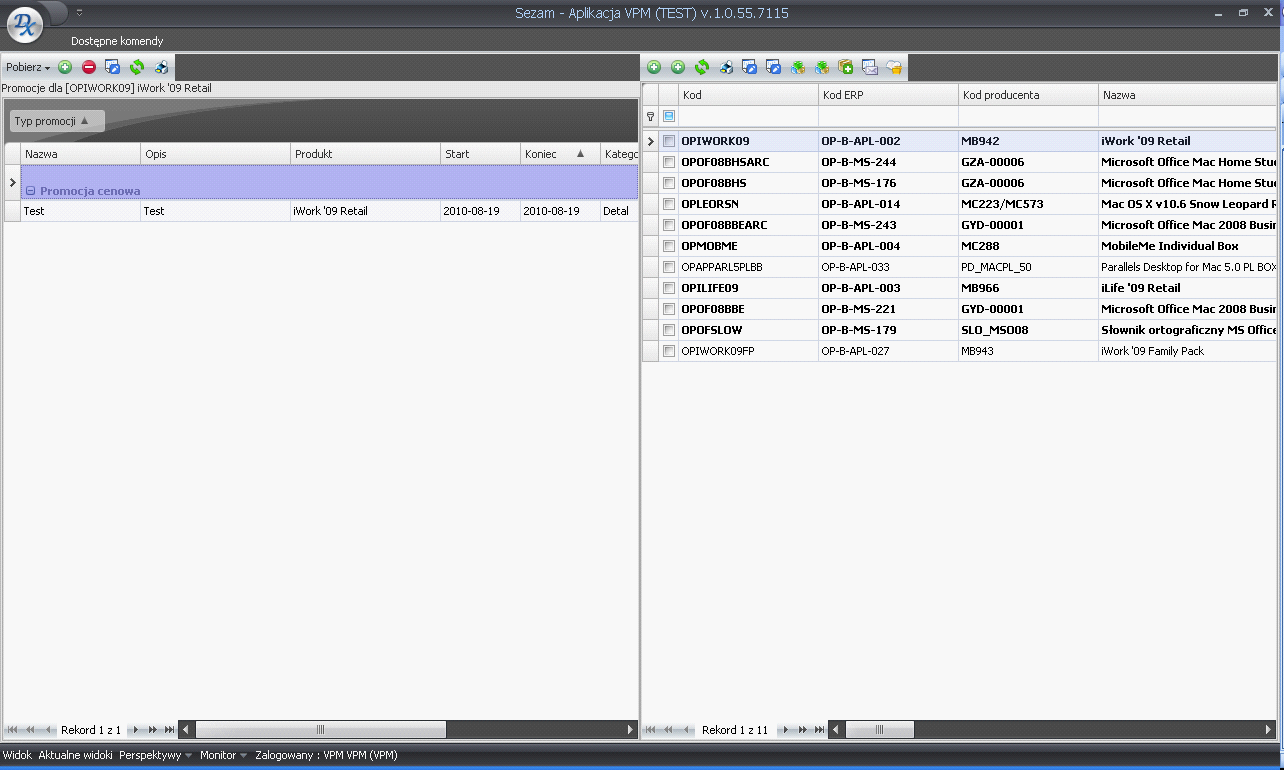Go to next record in promotions navigator
This screenshot has width=1284, height=770.
coord(137,730)
